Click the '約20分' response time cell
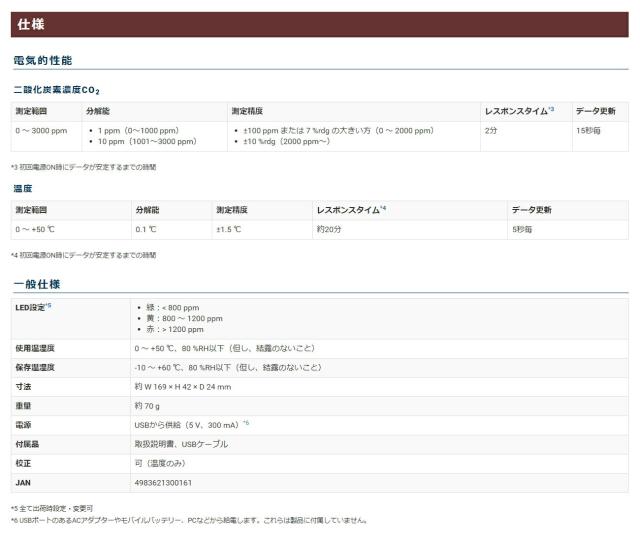This screenshot has width=640, height=541. [329, 229]
